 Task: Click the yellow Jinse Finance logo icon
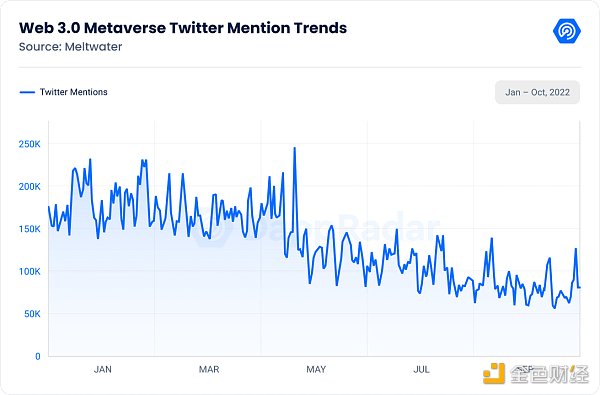click(494, 373)
